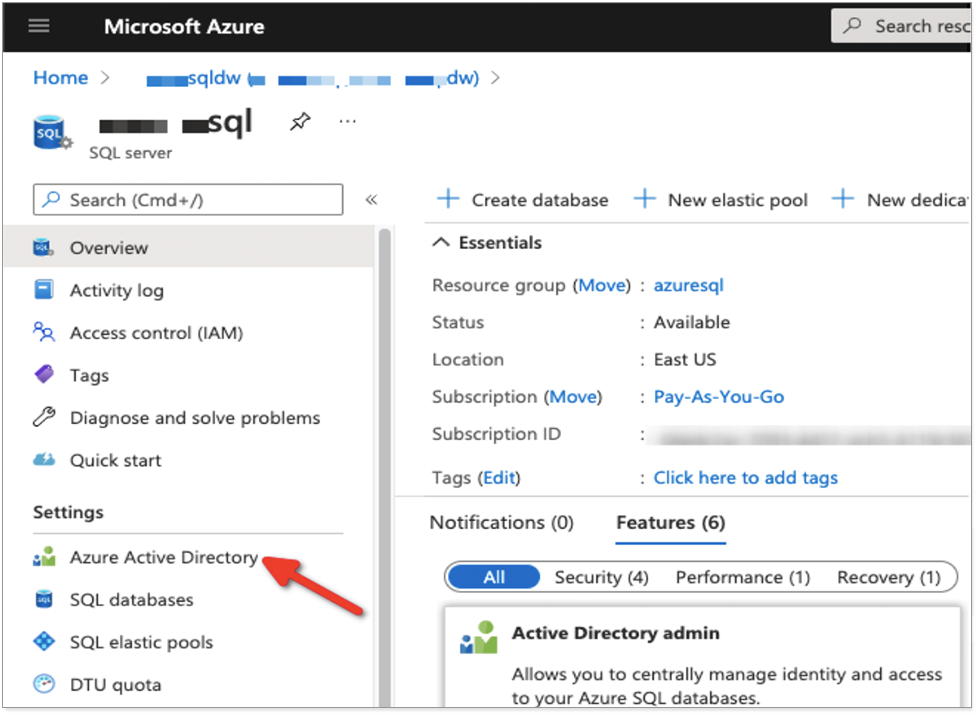The image size is (978, 715).
Task: Click Create database
Action: pyautogui.click(x=522, y=199)
